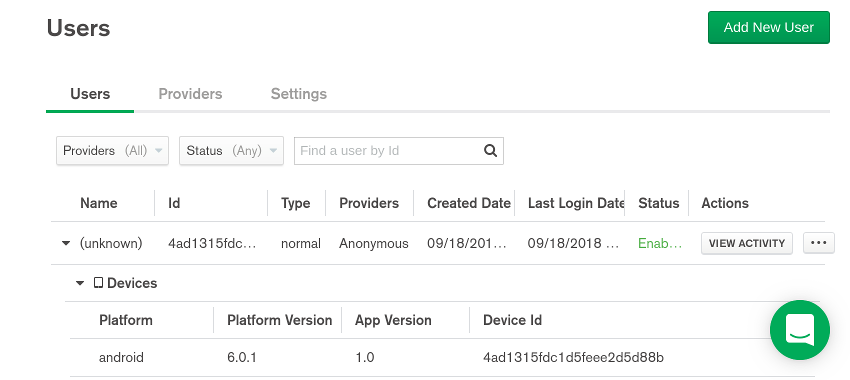The image size is (850, 380).
Task: Click the Type column header
Action: (295, 203)
